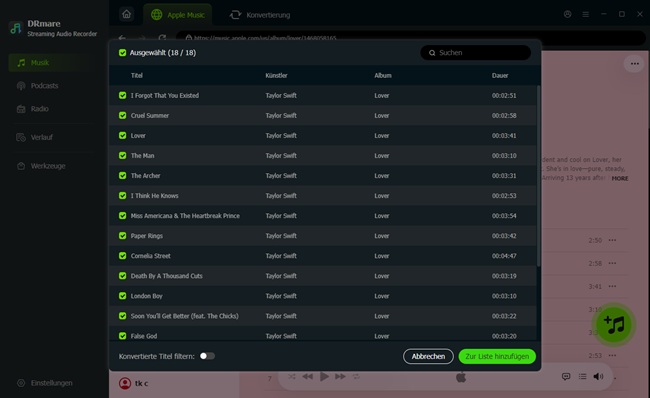Click the Podcasts icon in the sidebar
Viewport: 650px width, 398px height.
click(21, 86)
